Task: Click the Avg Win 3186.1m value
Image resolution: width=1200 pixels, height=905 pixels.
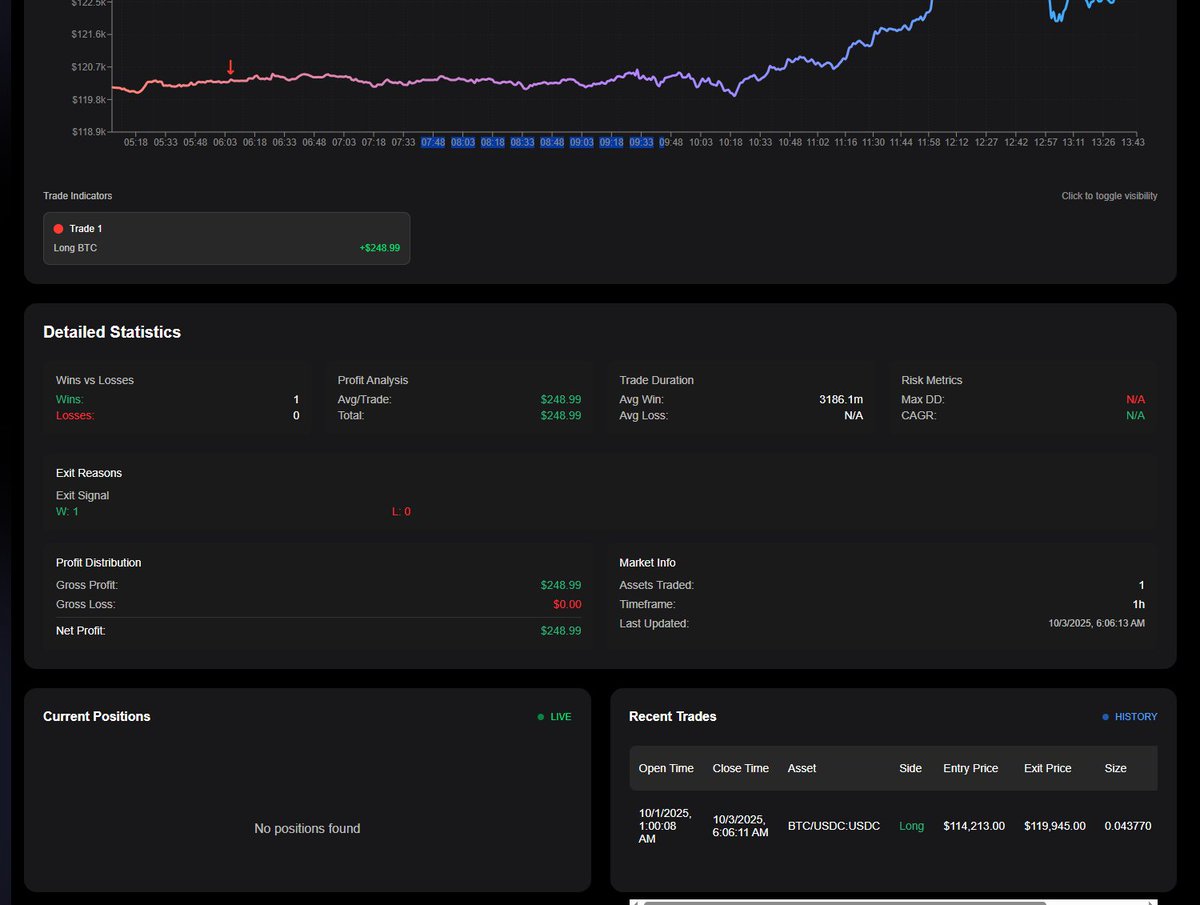Action: [x=841, y=400]
